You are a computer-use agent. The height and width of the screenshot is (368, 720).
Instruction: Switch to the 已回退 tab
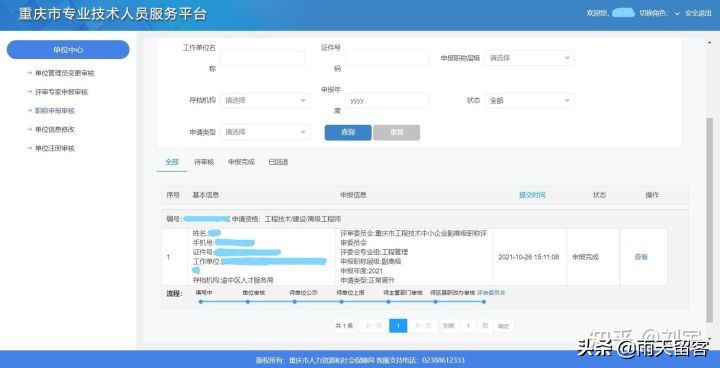click(x=278, y=162)
